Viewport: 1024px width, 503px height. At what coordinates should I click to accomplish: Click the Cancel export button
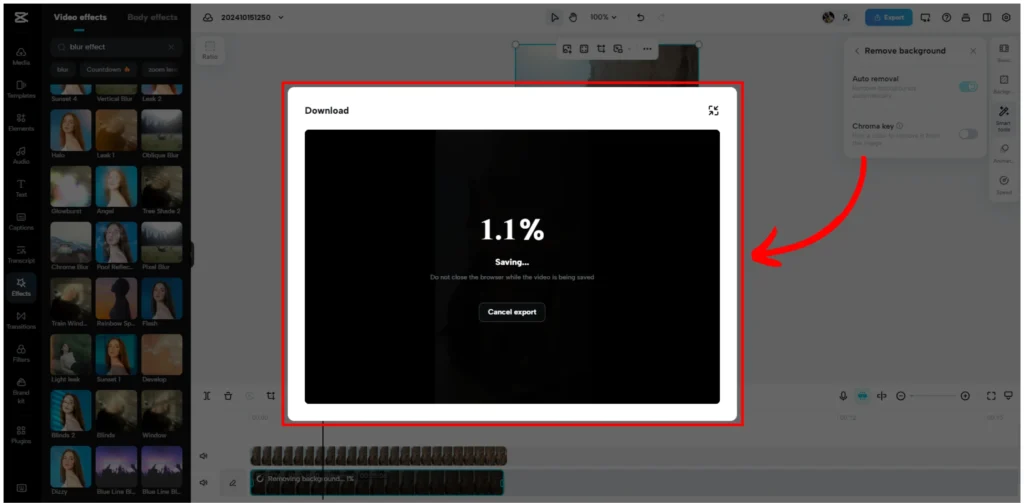512,312
